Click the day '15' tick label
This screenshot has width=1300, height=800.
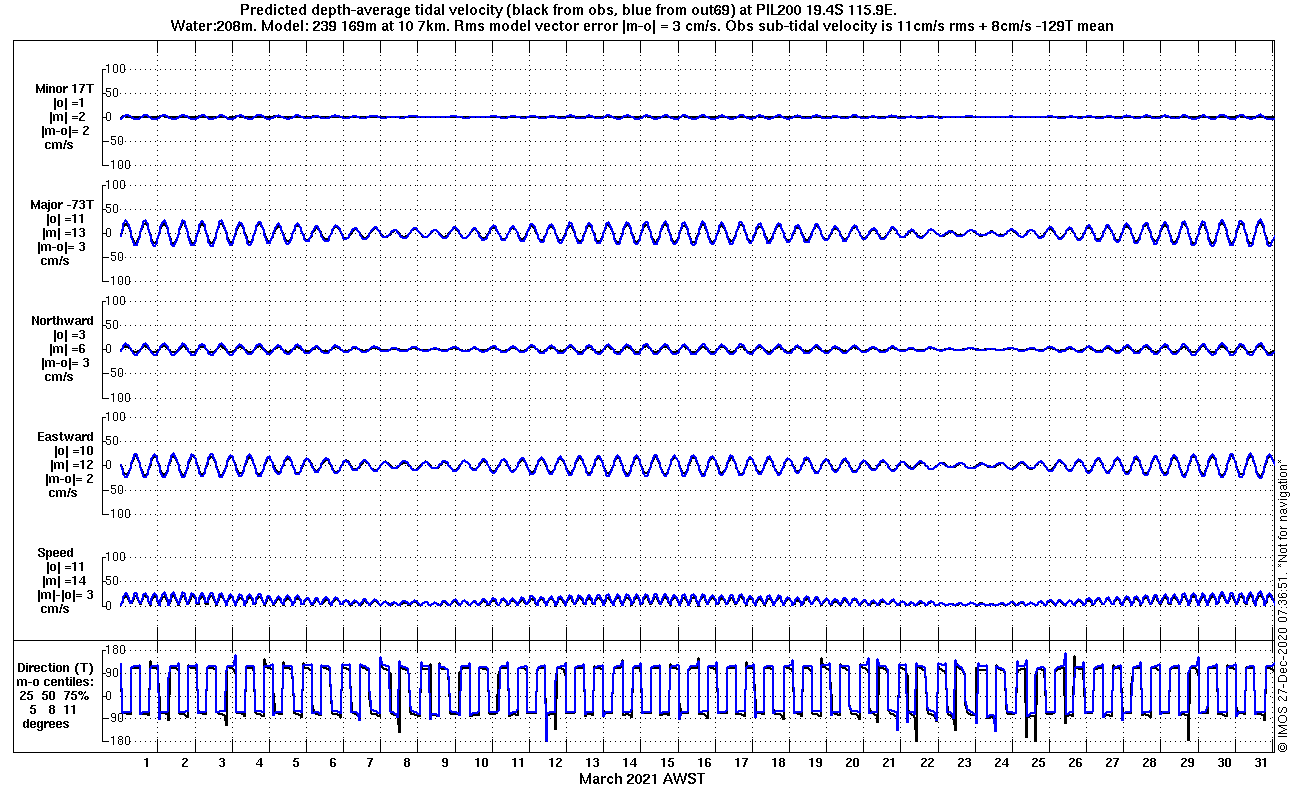tap(666, 763)
